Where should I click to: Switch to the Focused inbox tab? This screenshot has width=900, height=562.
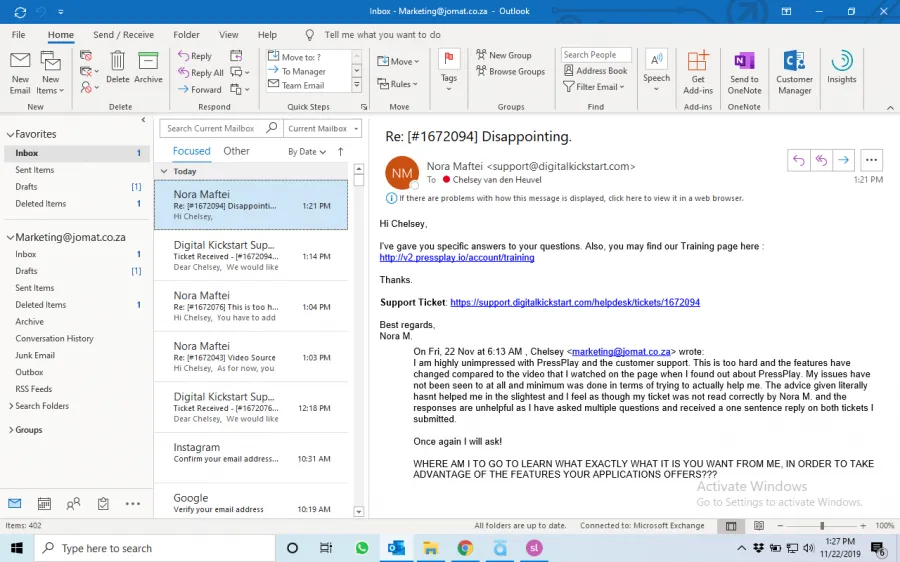(192, 151)
